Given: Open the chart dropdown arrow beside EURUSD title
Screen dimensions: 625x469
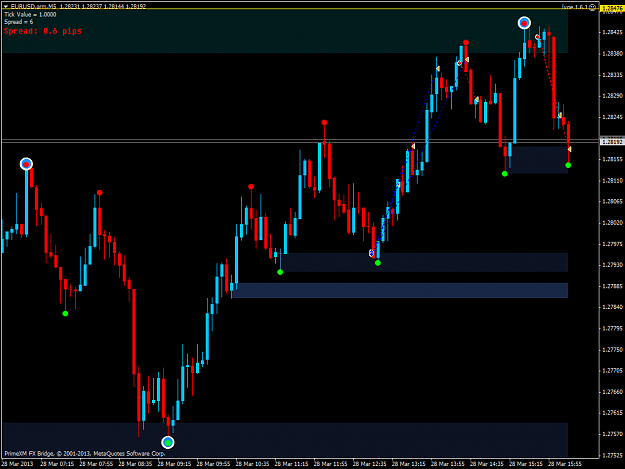Looking at the screenshot, I should point(6,6).
